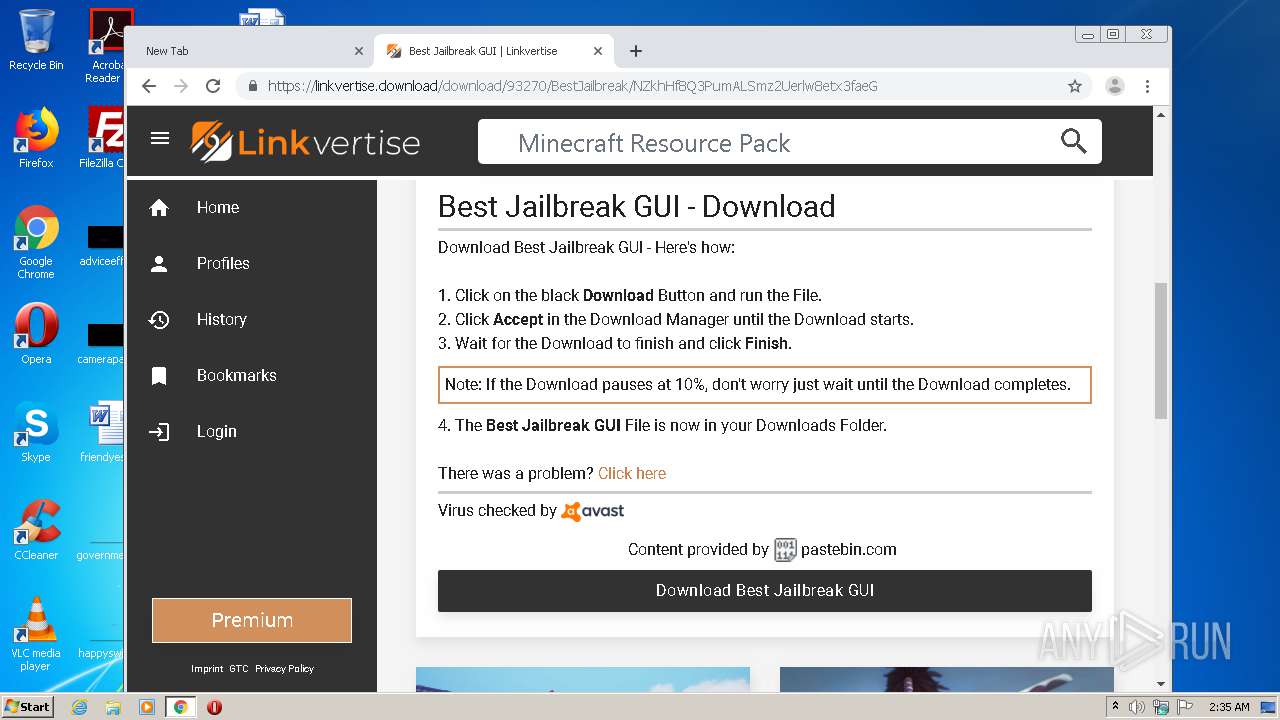Open Recycle Bin desktop icon
Screen dimensions: 1280x720
pyautogui.click(x=36, y=40)
